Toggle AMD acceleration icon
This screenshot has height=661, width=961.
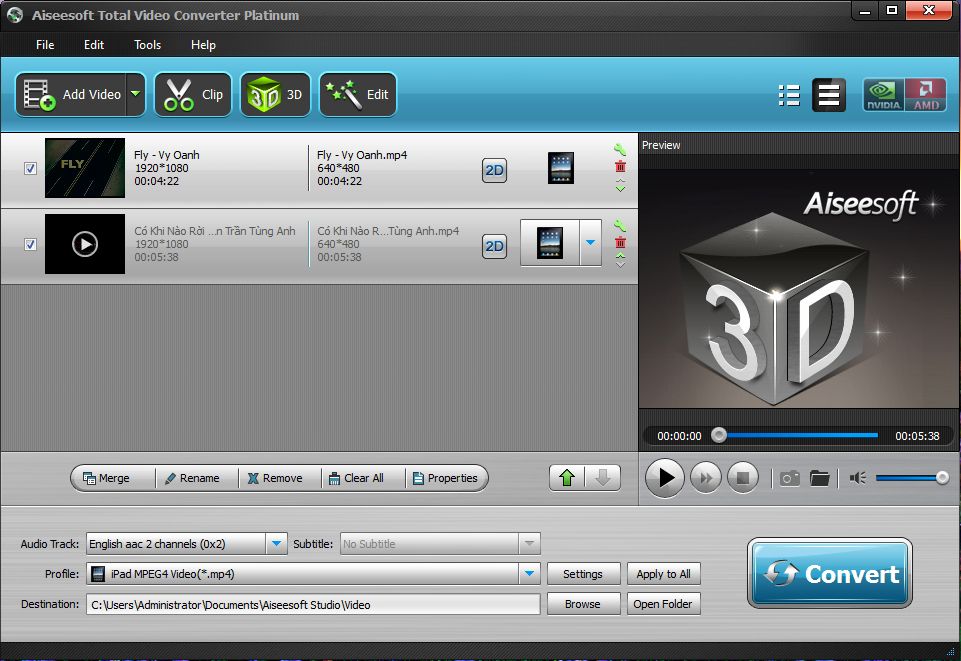(925, 95)
